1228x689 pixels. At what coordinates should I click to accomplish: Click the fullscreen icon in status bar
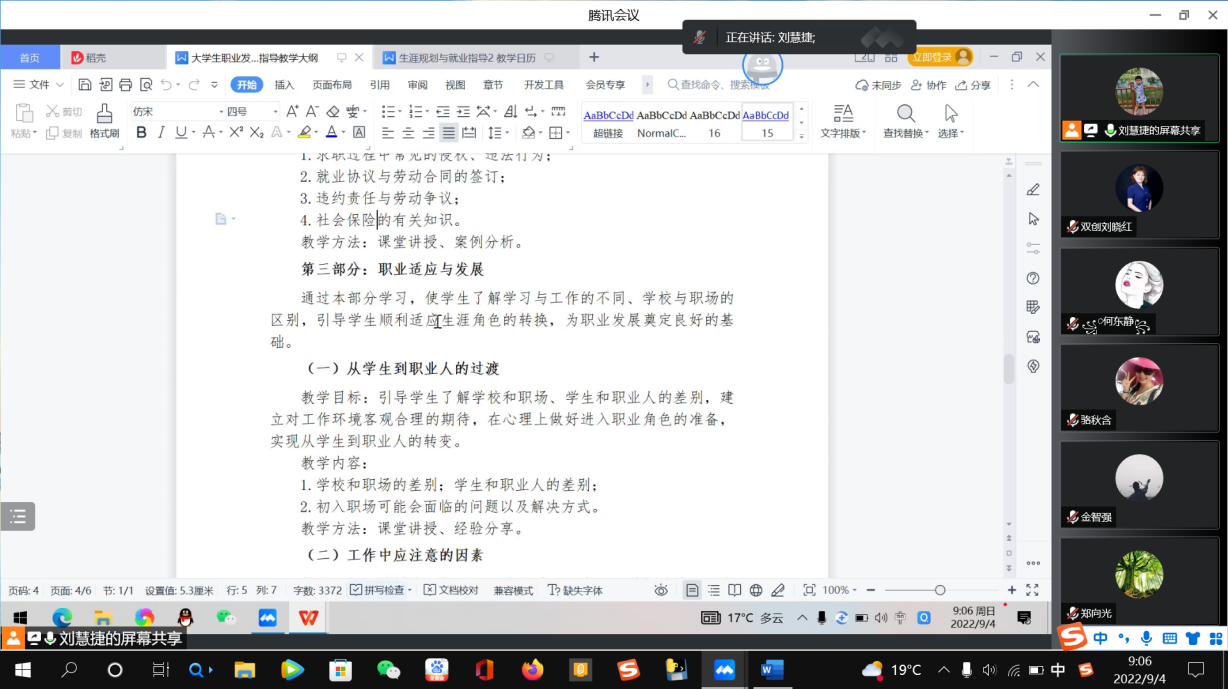pyautogui.click(x=1033, y=590)
